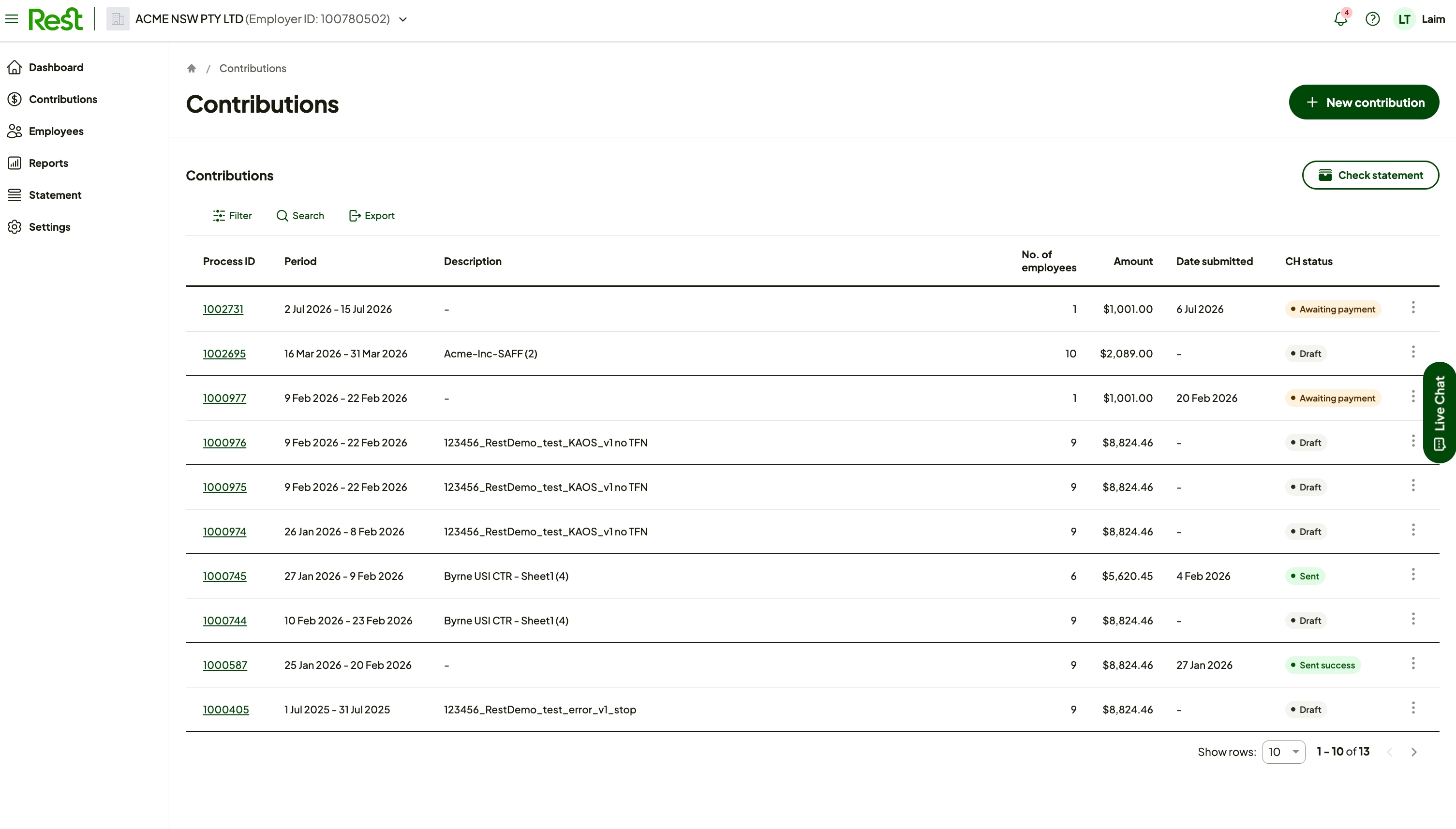Open the three-dot menu for 1000745
Screen dimensions: 1456x829
[1413, 574]
